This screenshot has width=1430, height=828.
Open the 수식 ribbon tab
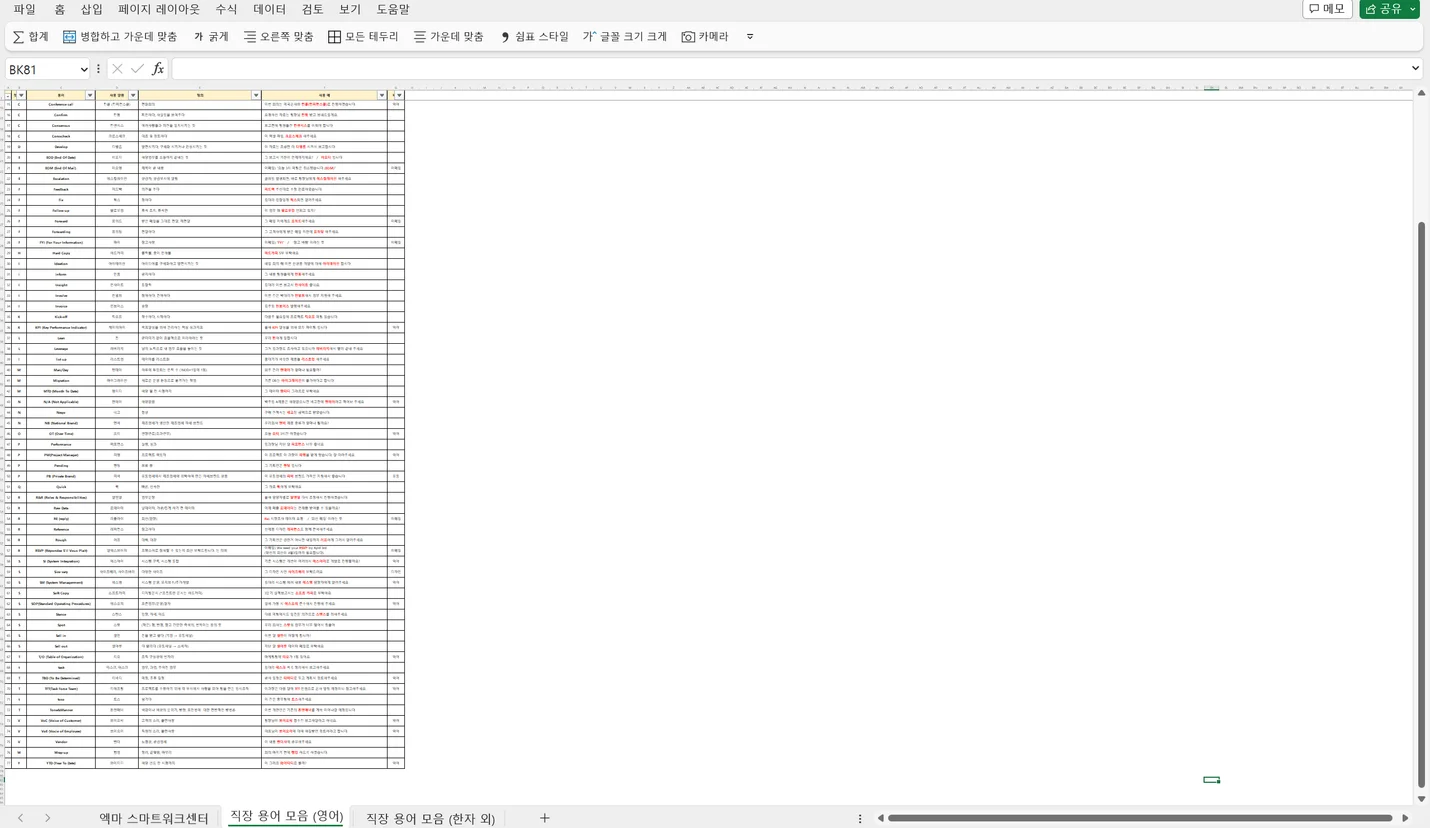pos(226,9)
